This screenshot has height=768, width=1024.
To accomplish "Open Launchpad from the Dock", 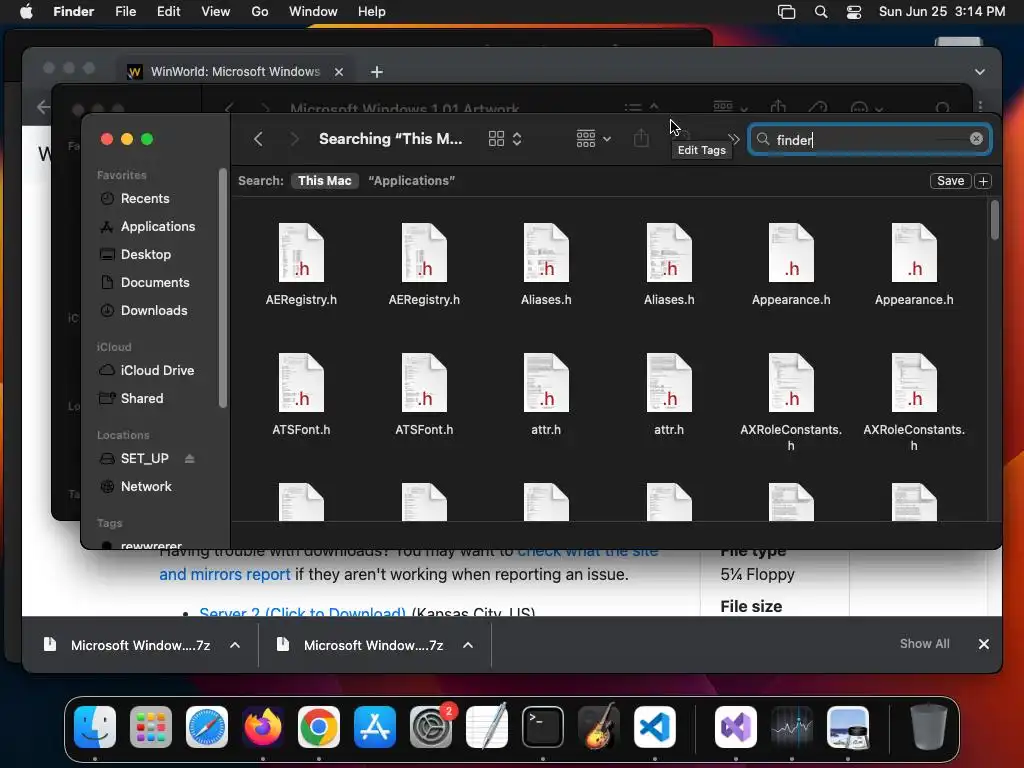I will 151,727.
